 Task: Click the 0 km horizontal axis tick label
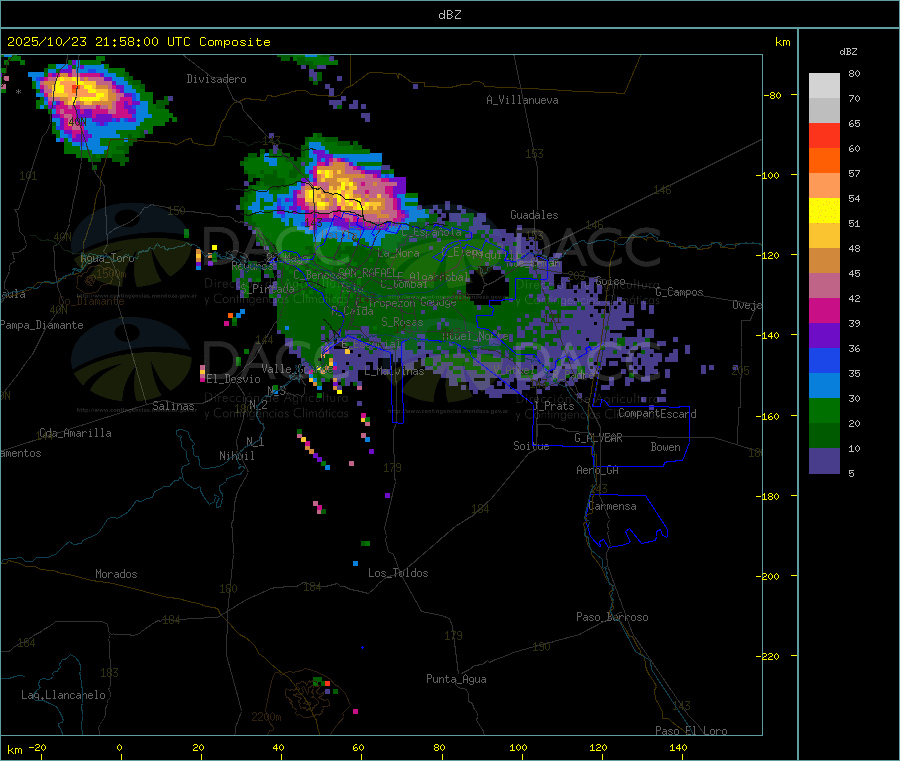[119, 748]
